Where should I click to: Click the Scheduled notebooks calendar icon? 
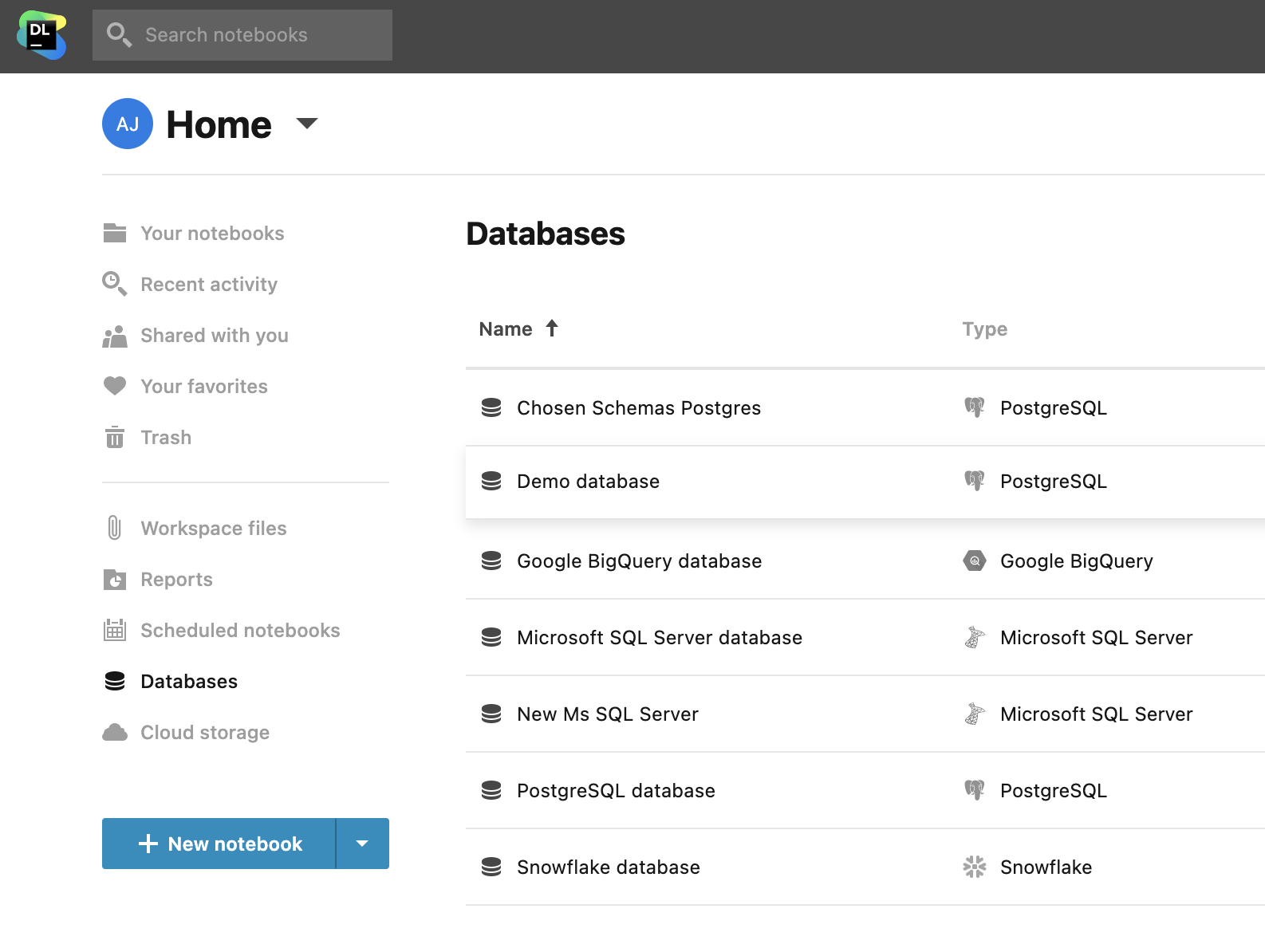(115, 630)
